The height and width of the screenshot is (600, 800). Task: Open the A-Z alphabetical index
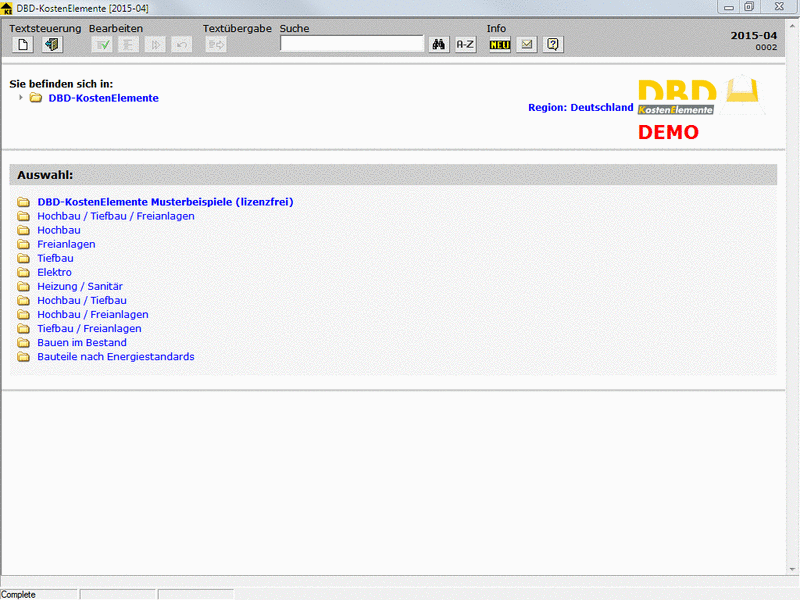(x=465, y=45)
